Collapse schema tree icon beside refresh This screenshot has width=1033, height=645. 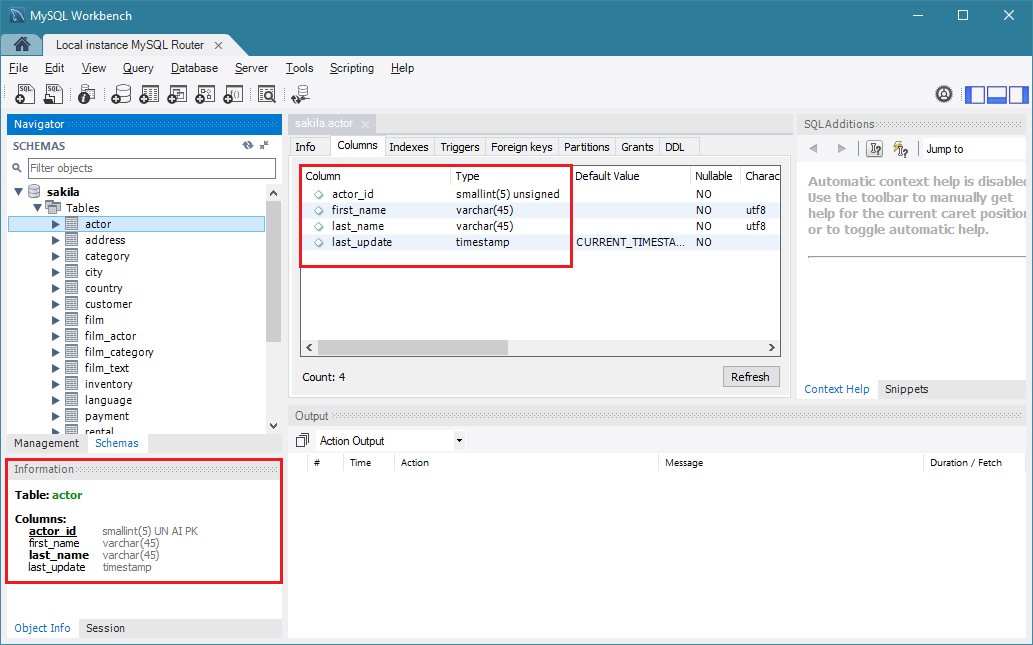click(264, 145)
